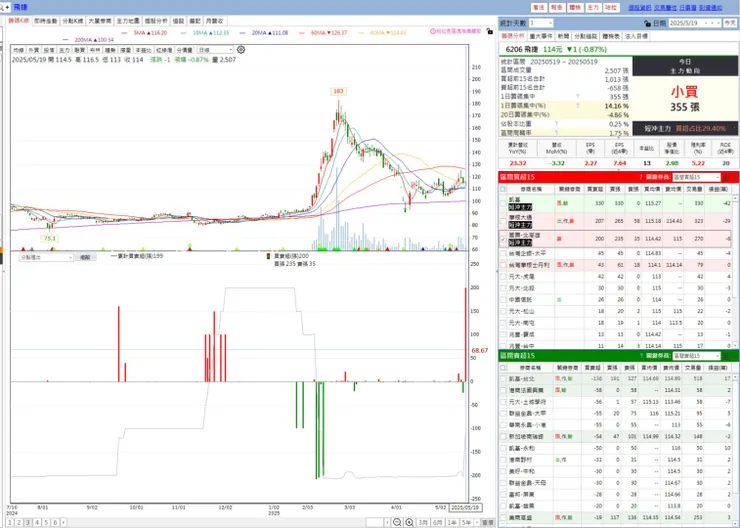
Task: Check the checkbox for 摩根大通 row
Action: pos(503,221)
